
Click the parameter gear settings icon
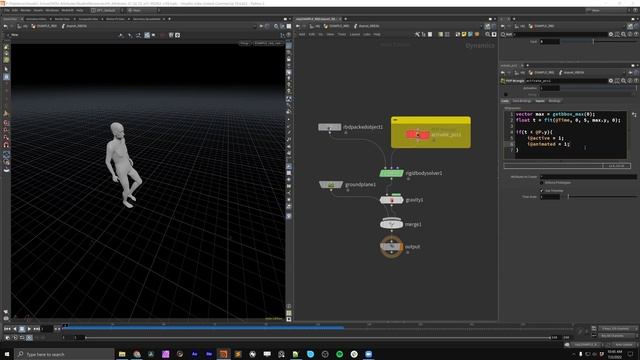611,81
